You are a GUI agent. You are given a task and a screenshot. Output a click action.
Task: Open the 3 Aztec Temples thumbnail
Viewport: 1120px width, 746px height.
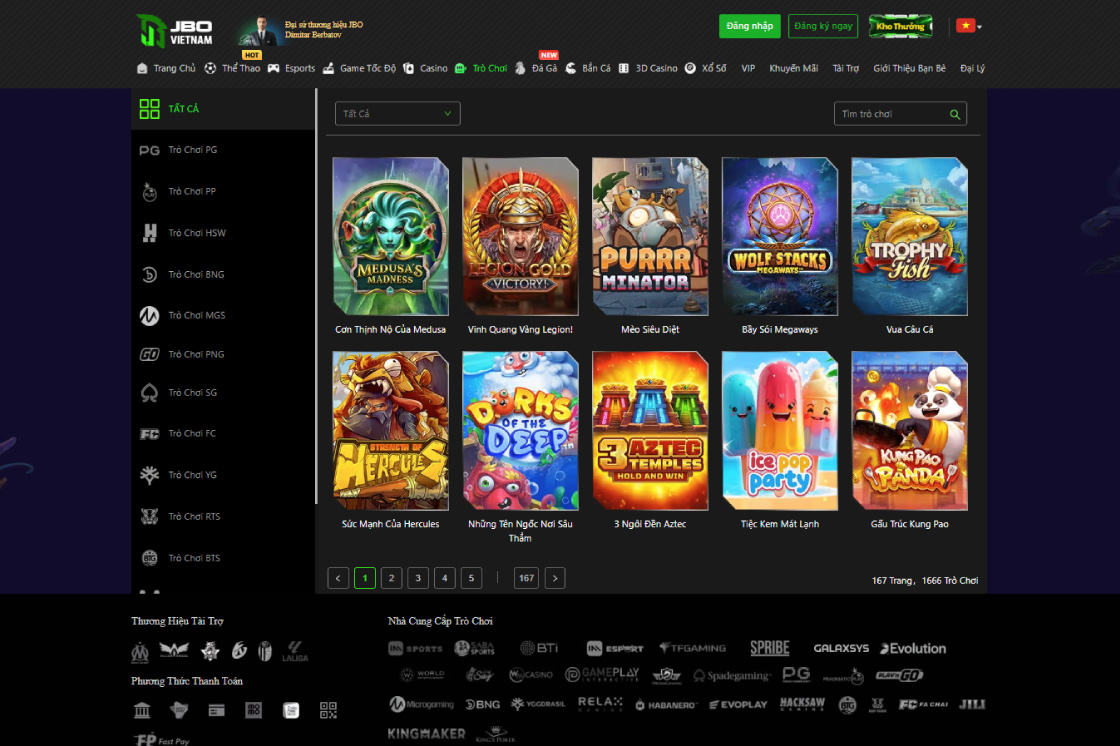coord(650,431)
